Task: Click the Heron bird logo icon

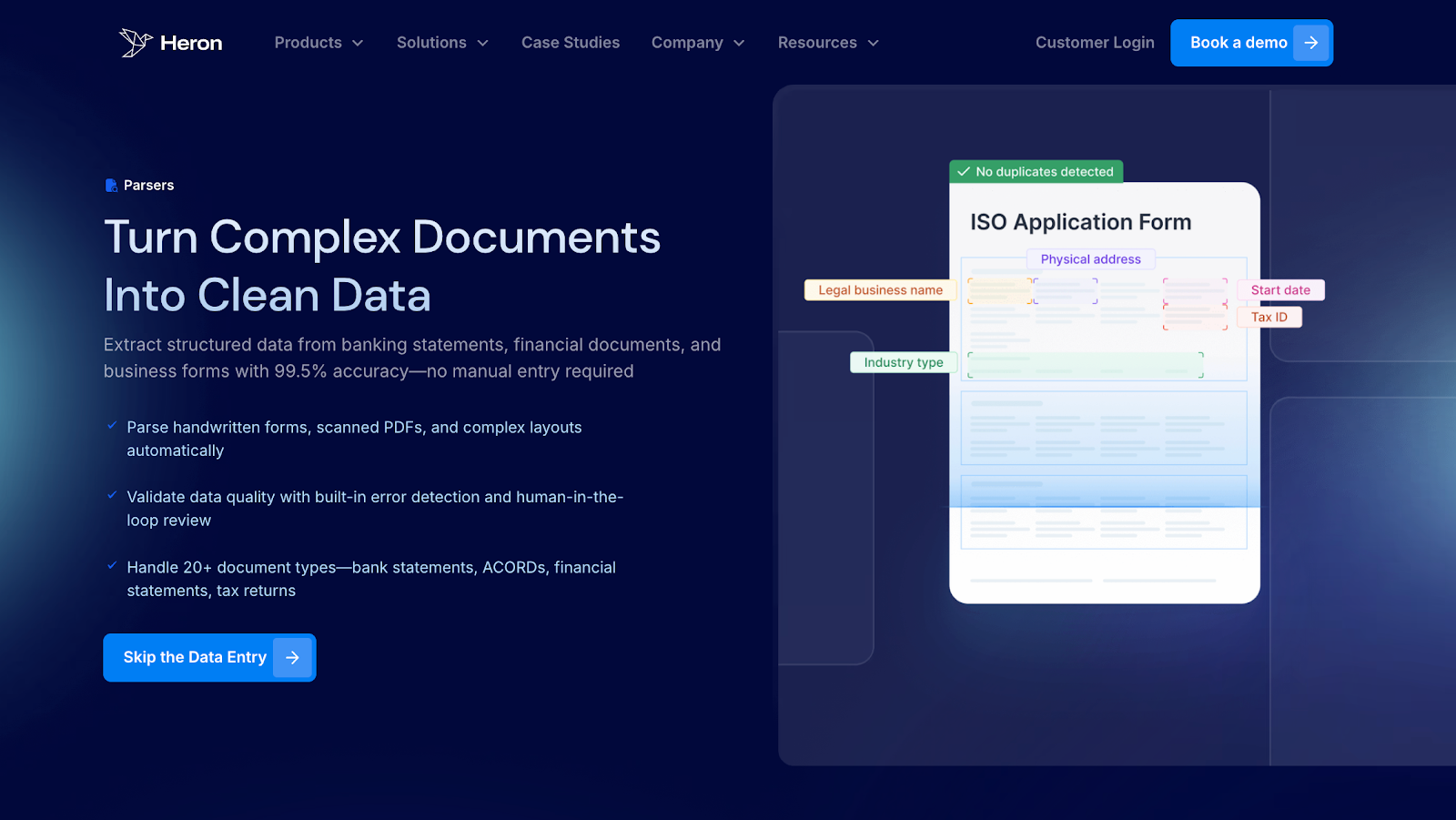Action: tap(136, 42)
